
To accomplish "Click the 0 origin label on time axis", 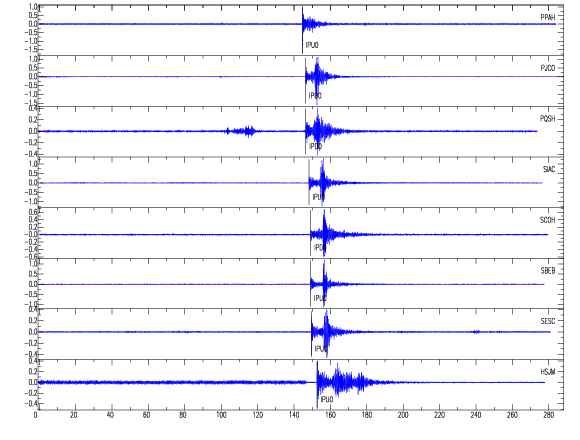I will [36, 415].
